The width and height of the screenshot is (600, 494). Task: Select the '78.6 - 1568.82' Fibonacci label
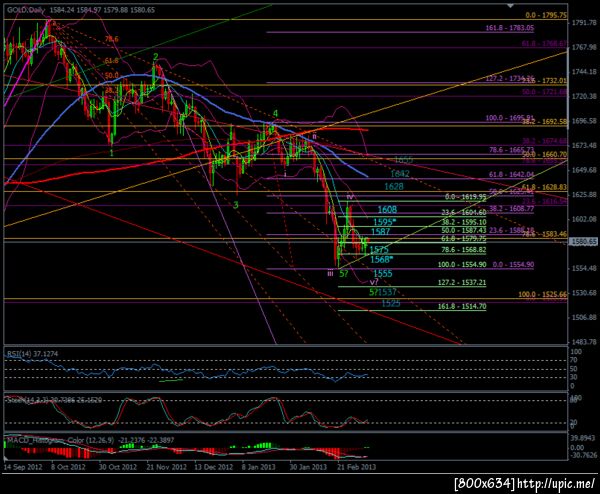[464, 250]
